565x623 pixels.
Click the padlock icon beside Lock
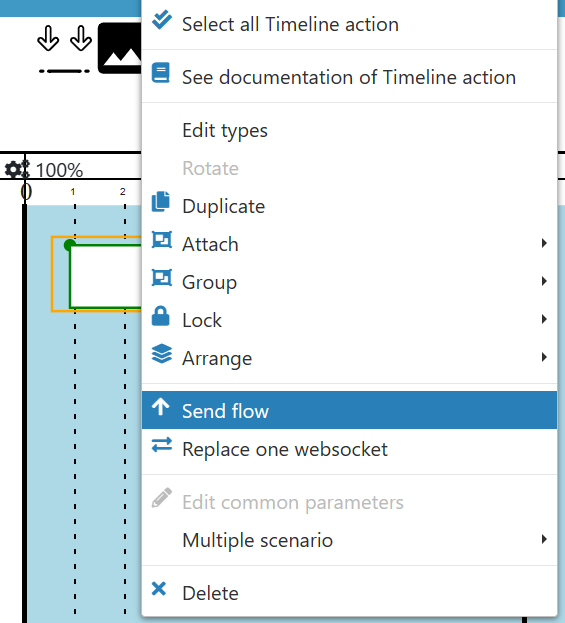pos(161,316)
